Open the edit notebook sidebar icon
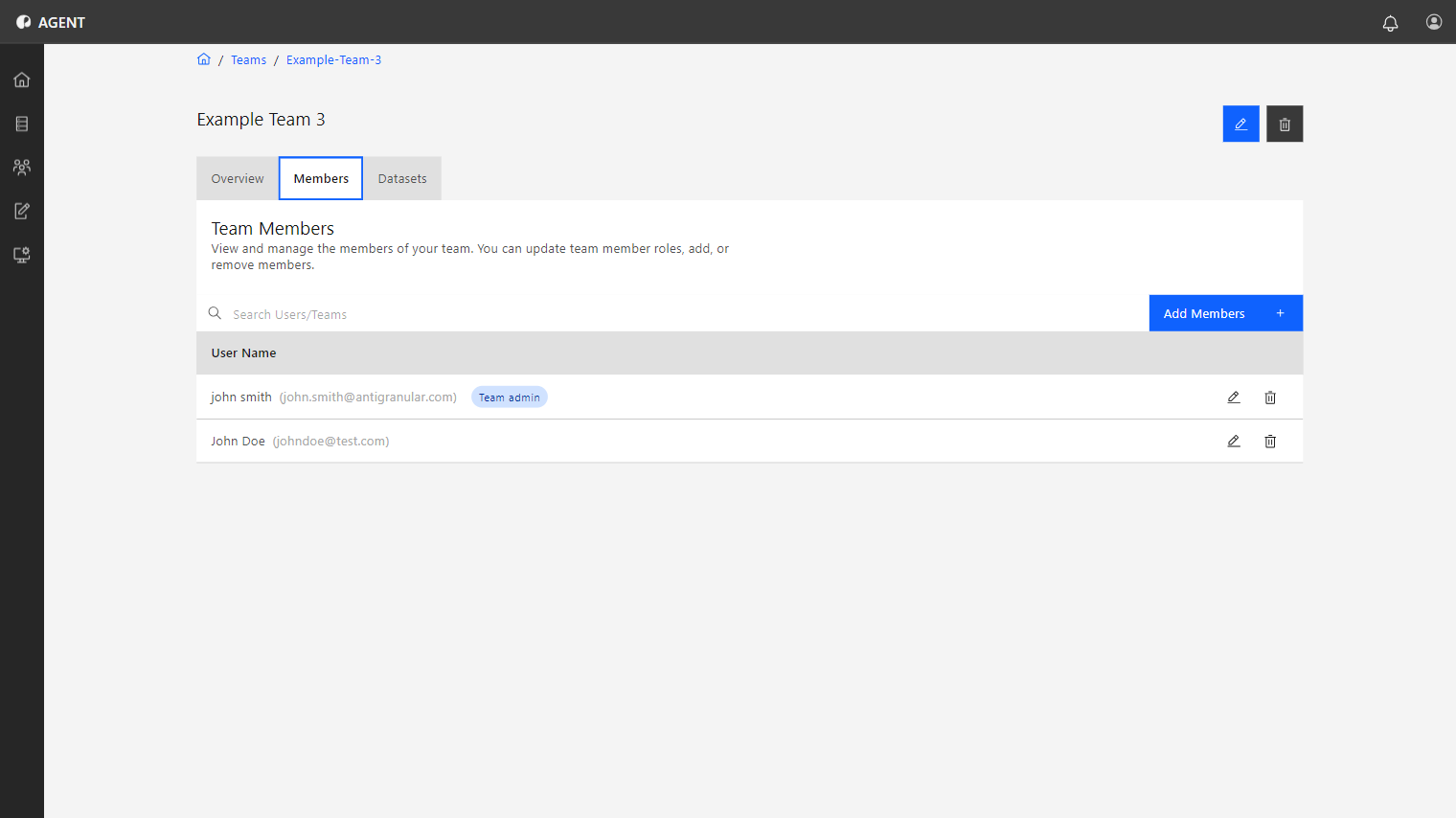Image resolution: width=1456 pixels, height=818 pixels. (x=22, y=211)
